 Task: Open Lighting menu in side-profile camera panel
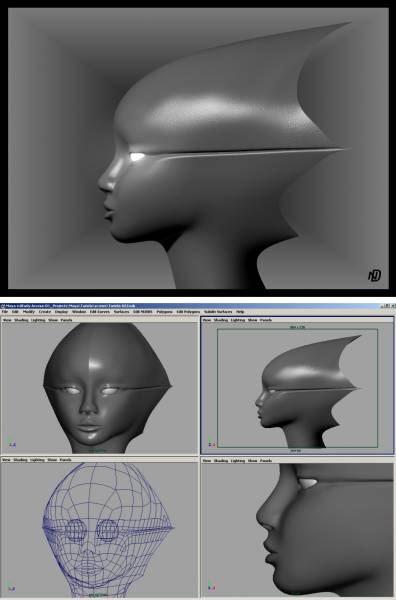point(238,320)
